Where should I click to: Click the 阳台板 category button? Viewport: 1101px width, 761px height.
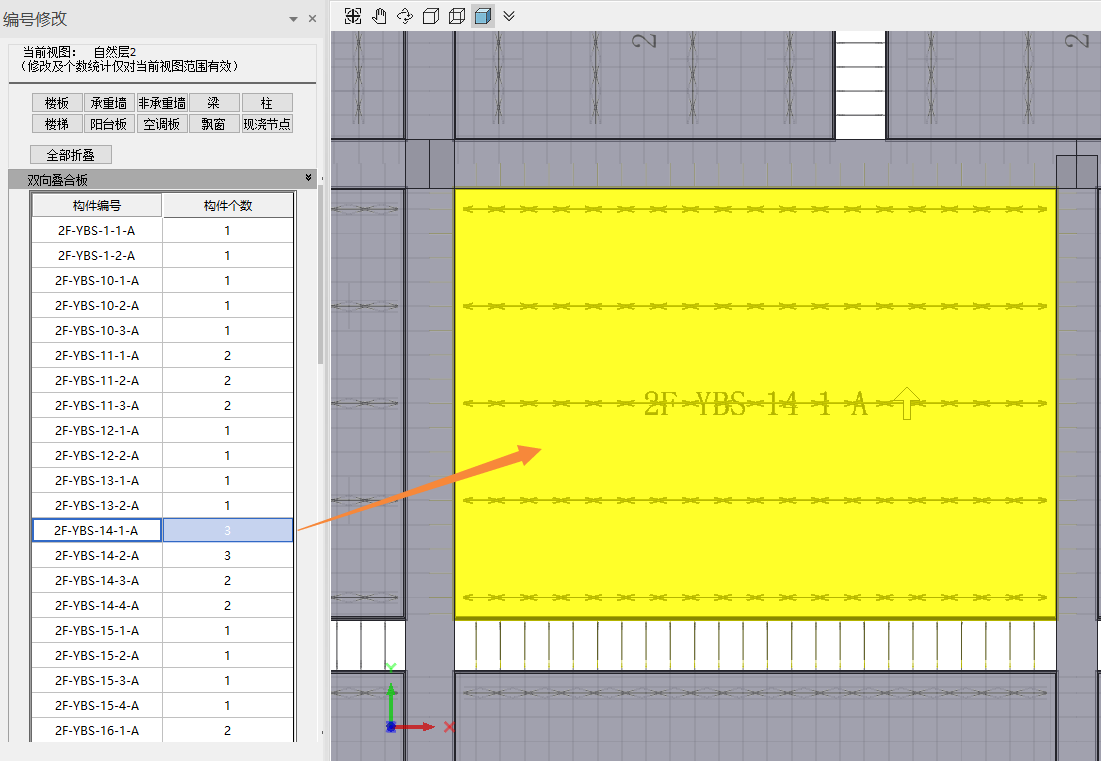click(109, 124)
